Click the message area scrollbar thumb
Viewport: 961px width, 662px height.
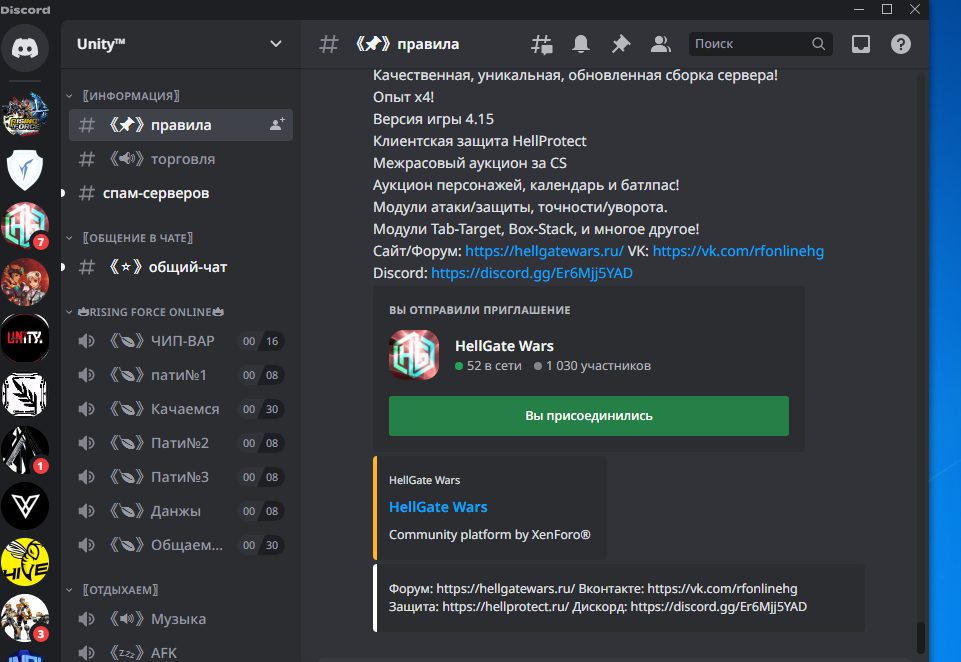coord(920,637)
